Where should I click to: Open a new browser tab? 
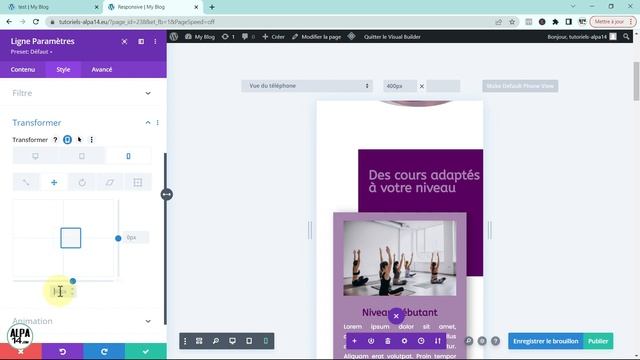point(212,7)
